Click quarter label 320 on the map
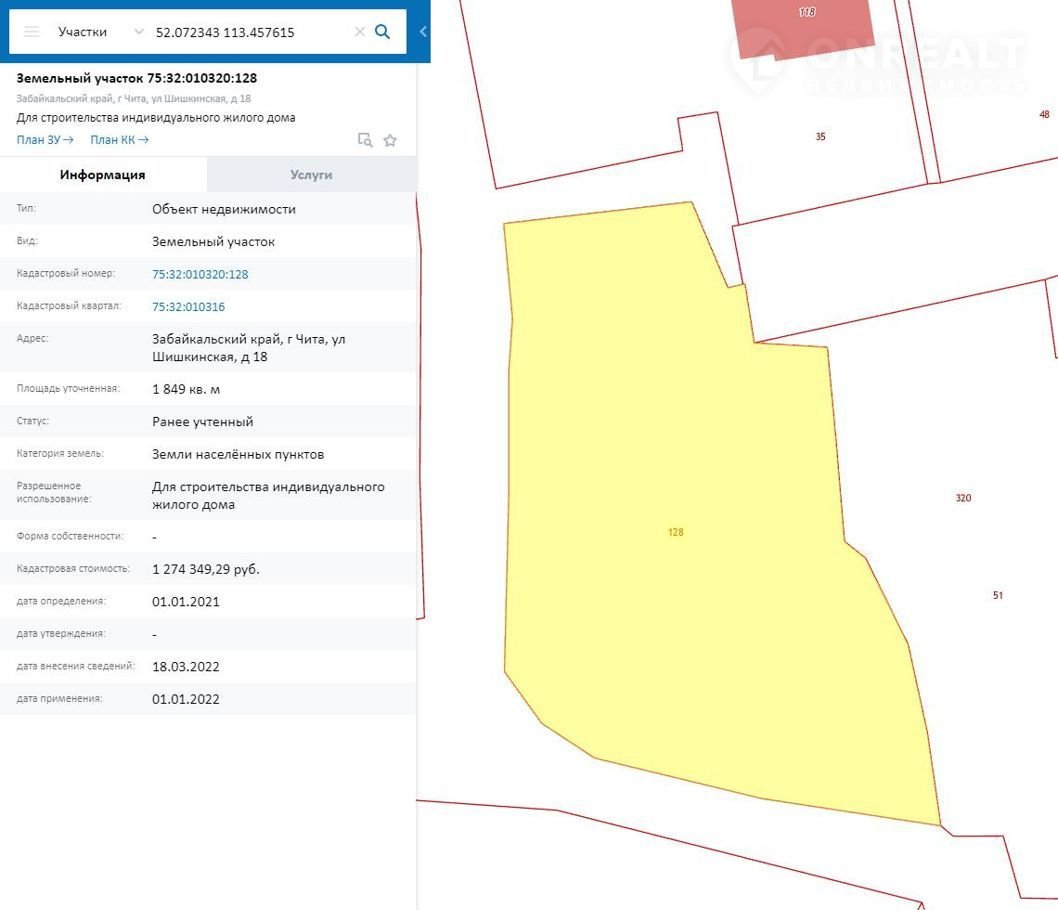The height and width of the screenshot is (910, 1058). pyautogui.click(x=963, y=498)
